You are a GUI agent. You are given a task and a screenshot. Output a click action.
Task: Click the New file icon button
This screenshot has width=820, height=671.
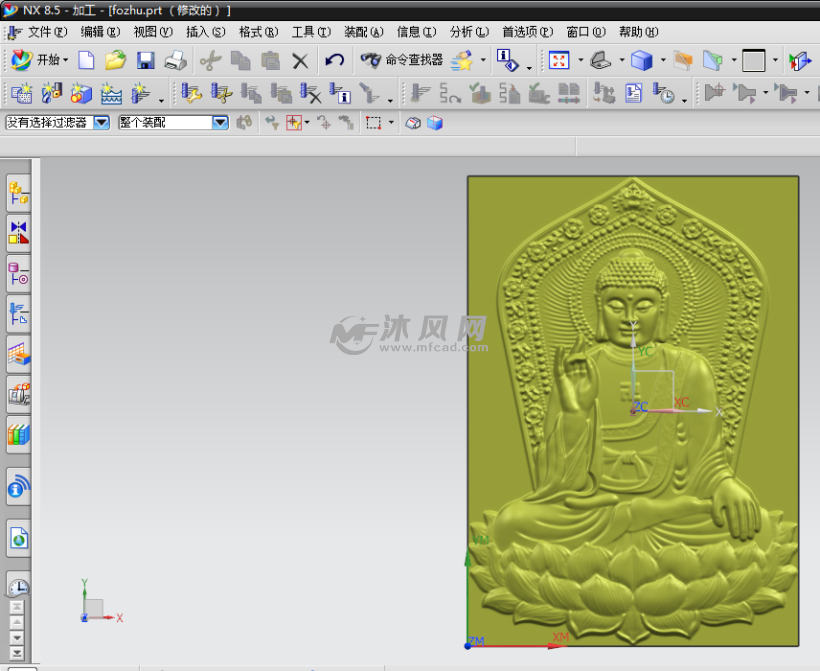(86, 60)
